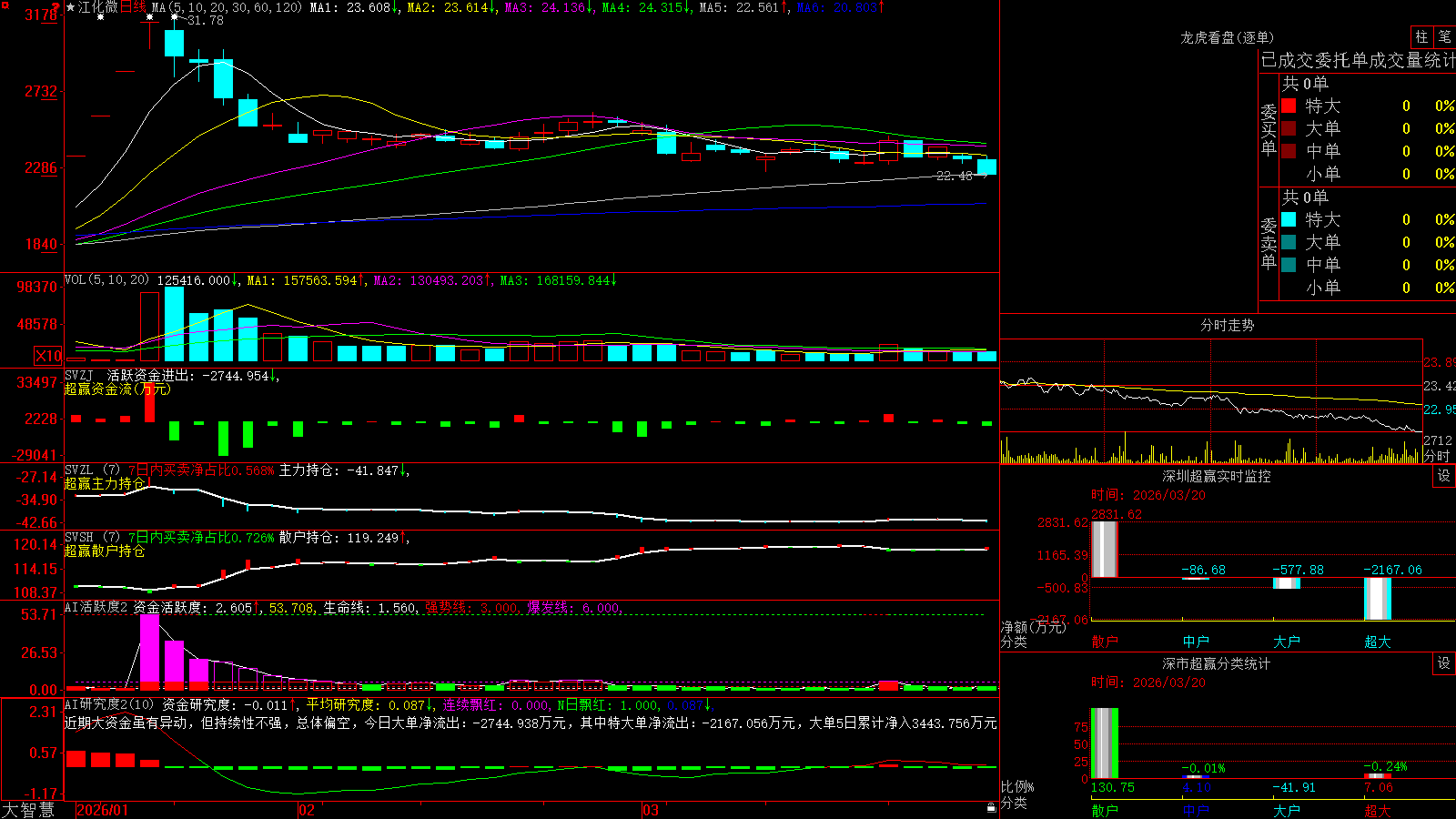Click the tallest cyan volume bar

(174, 324)
